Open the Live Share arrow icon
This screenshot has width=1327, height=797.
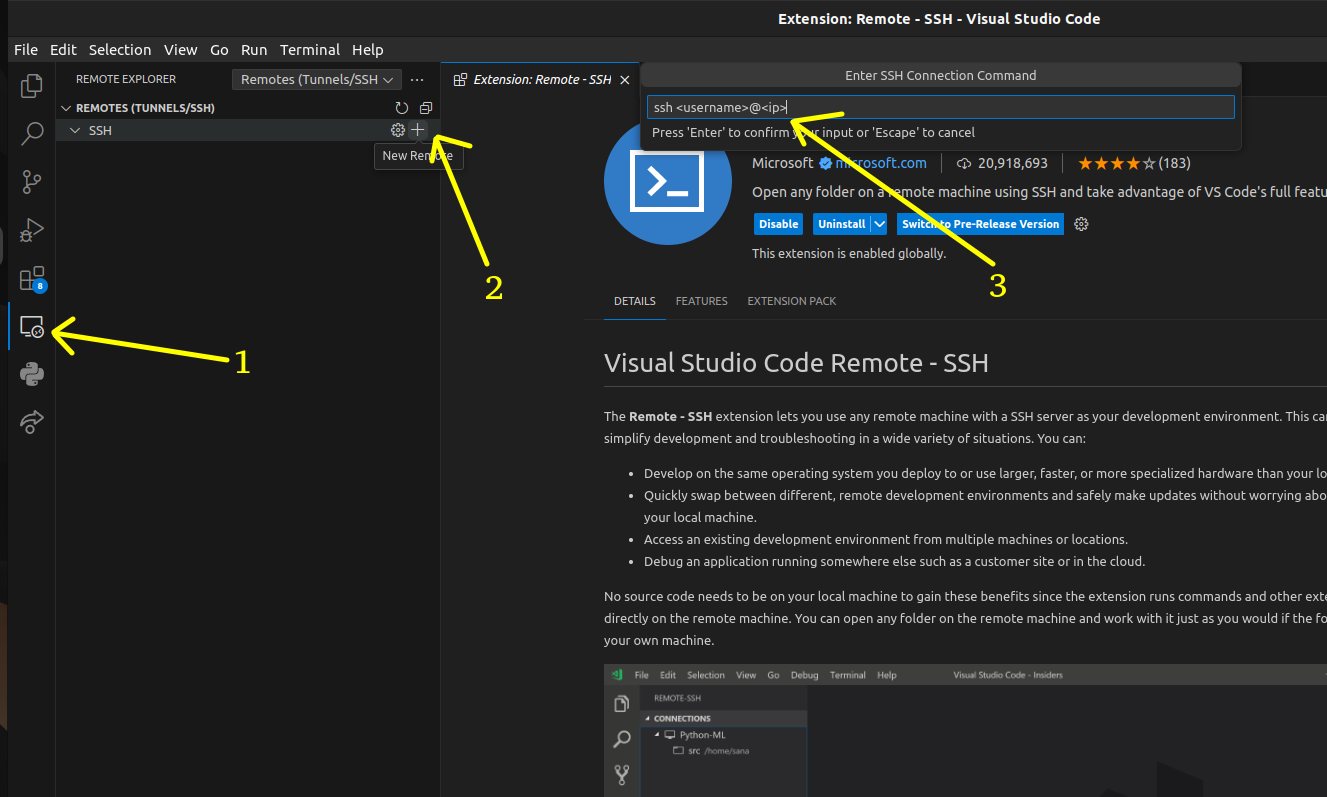click(32, 422)
